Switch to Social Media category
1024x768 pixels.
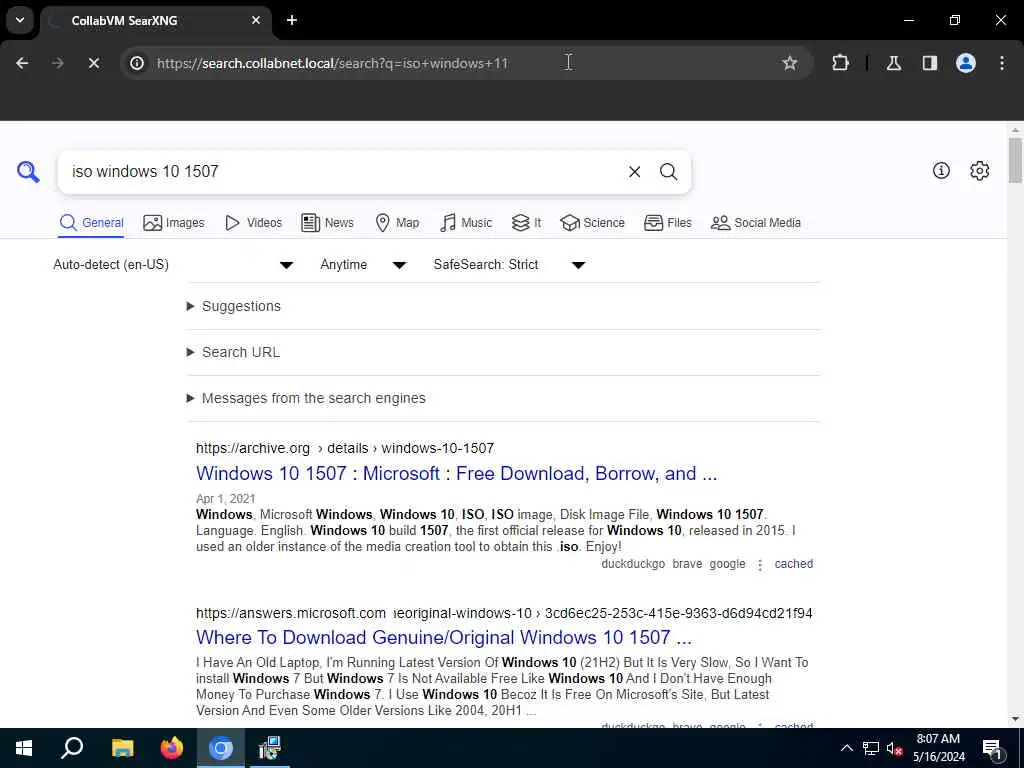pos(756,223)
